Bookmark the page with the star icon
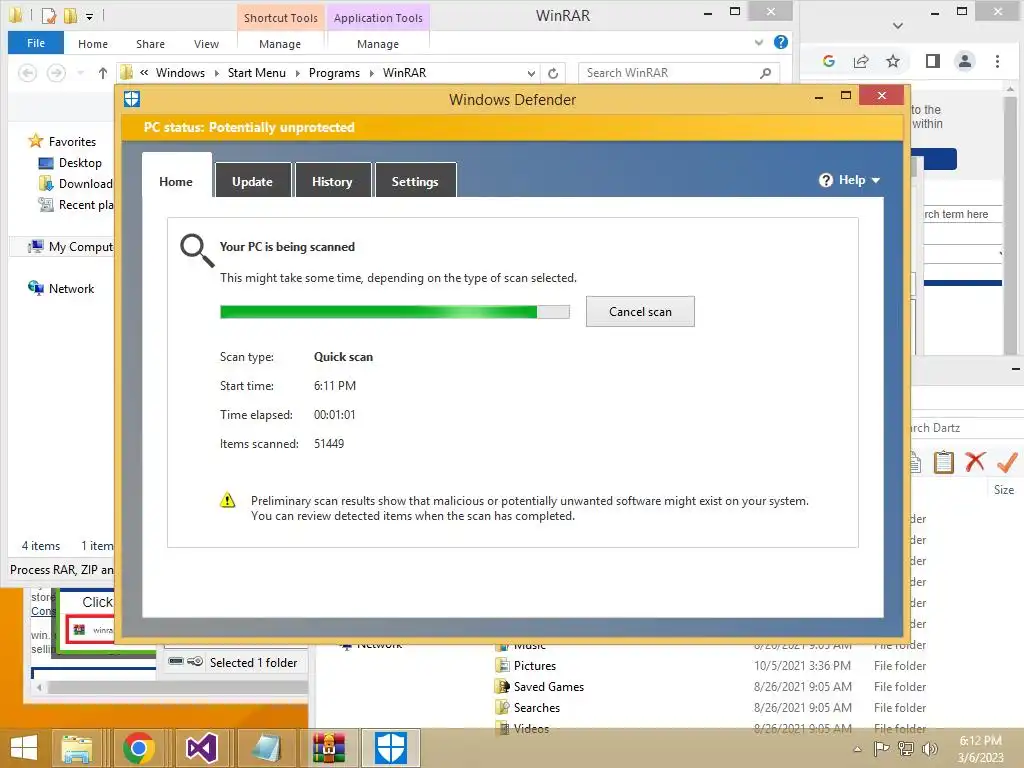 point(893,61)
